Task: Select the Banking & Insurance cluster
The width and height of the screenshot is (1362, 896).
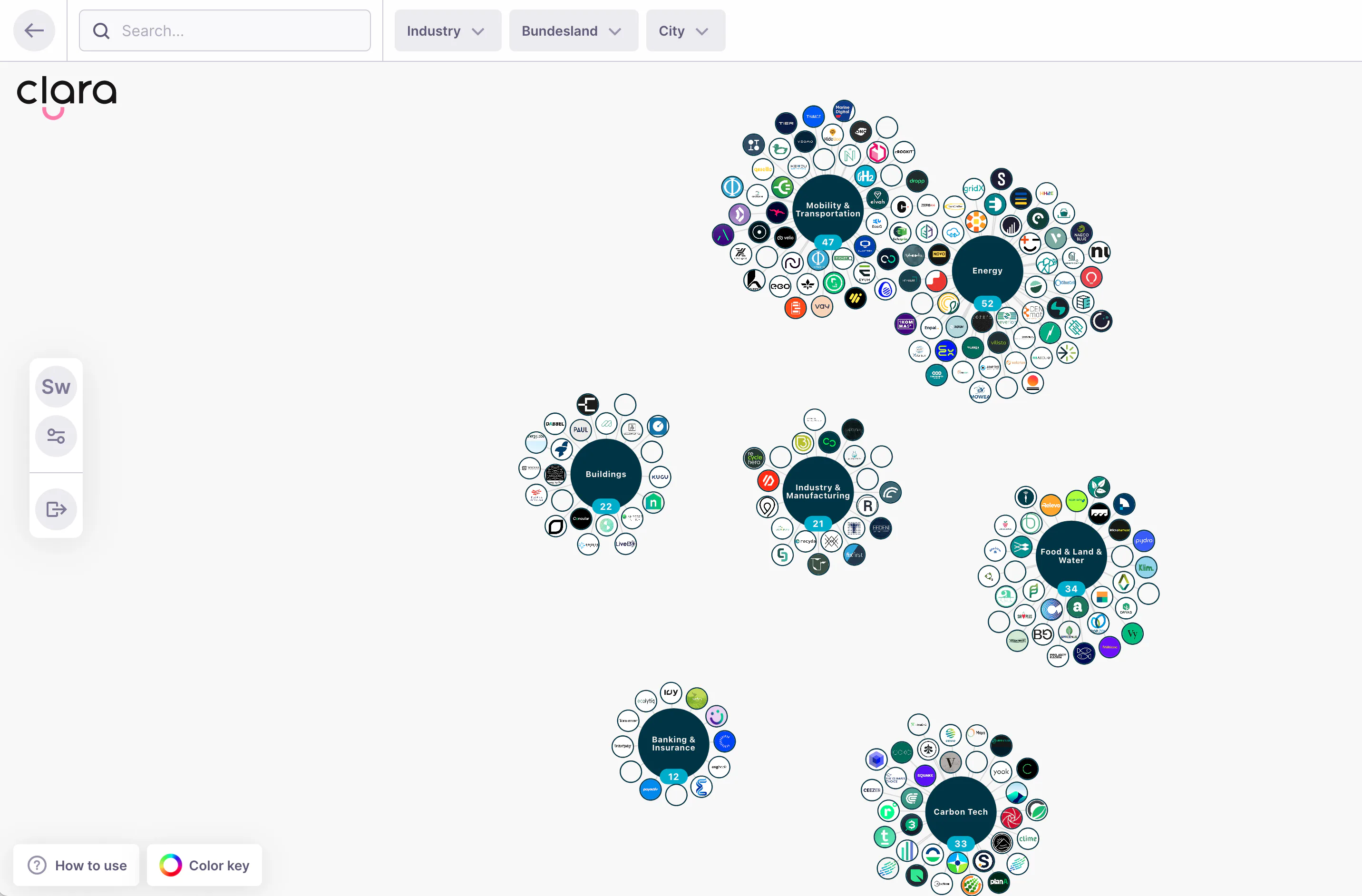Action: coord(673,743)
